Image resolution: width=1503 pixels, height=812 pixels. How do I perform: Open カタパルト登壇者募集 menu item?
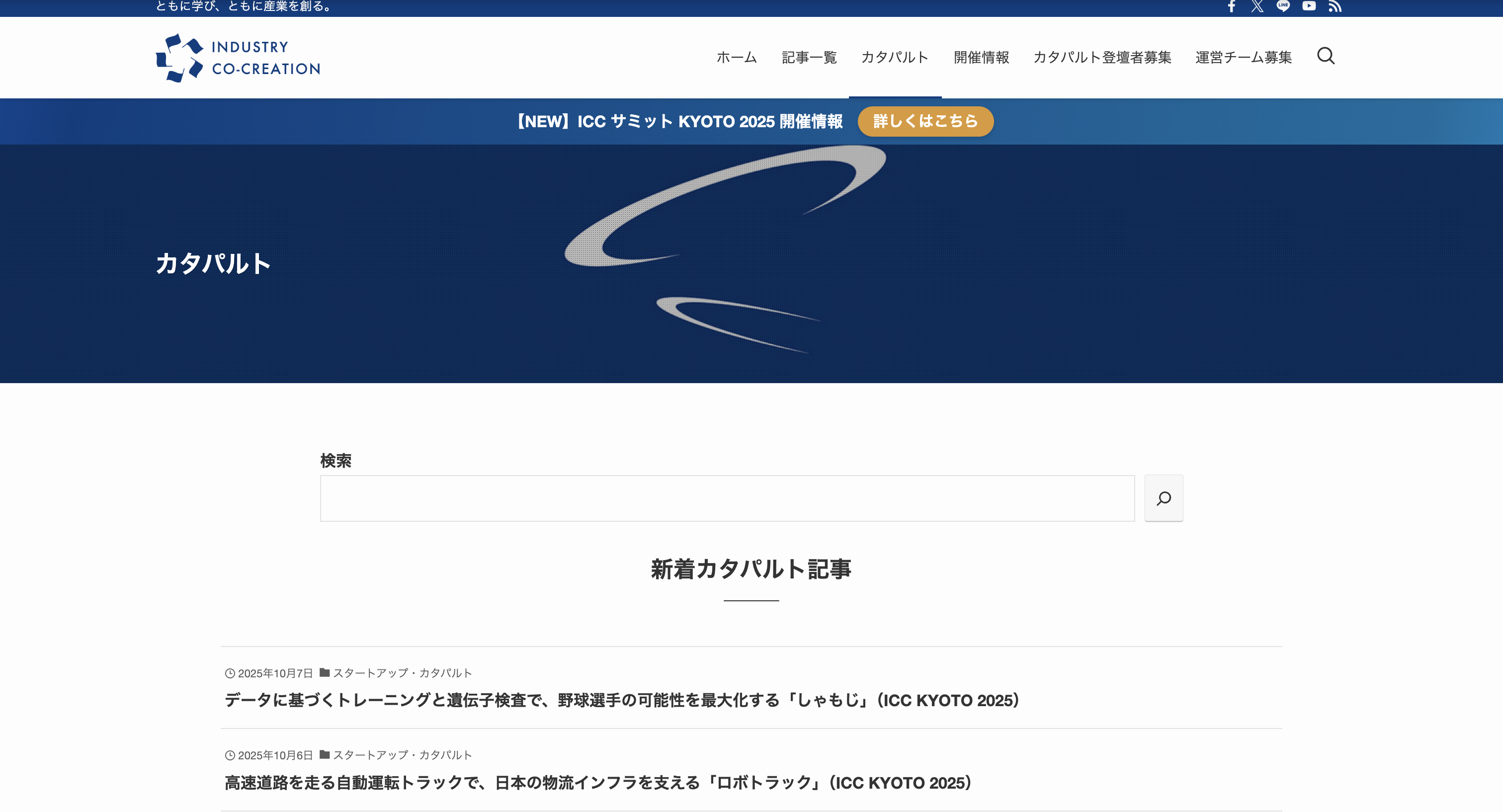(x=1102, y=57)
